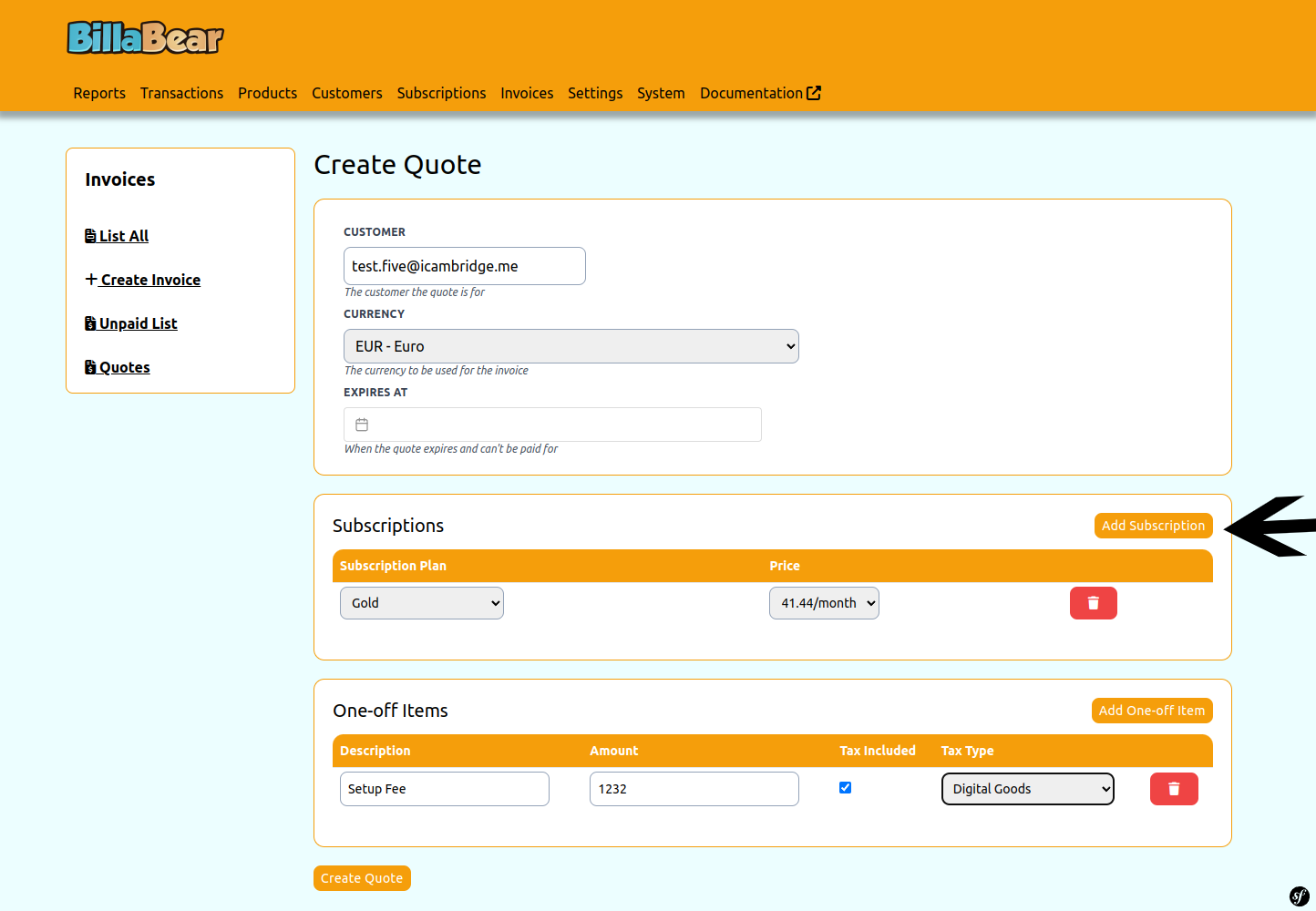Click the Create Quote page heading
Screen dimensions: 1316x911
[x=397, y=165]
